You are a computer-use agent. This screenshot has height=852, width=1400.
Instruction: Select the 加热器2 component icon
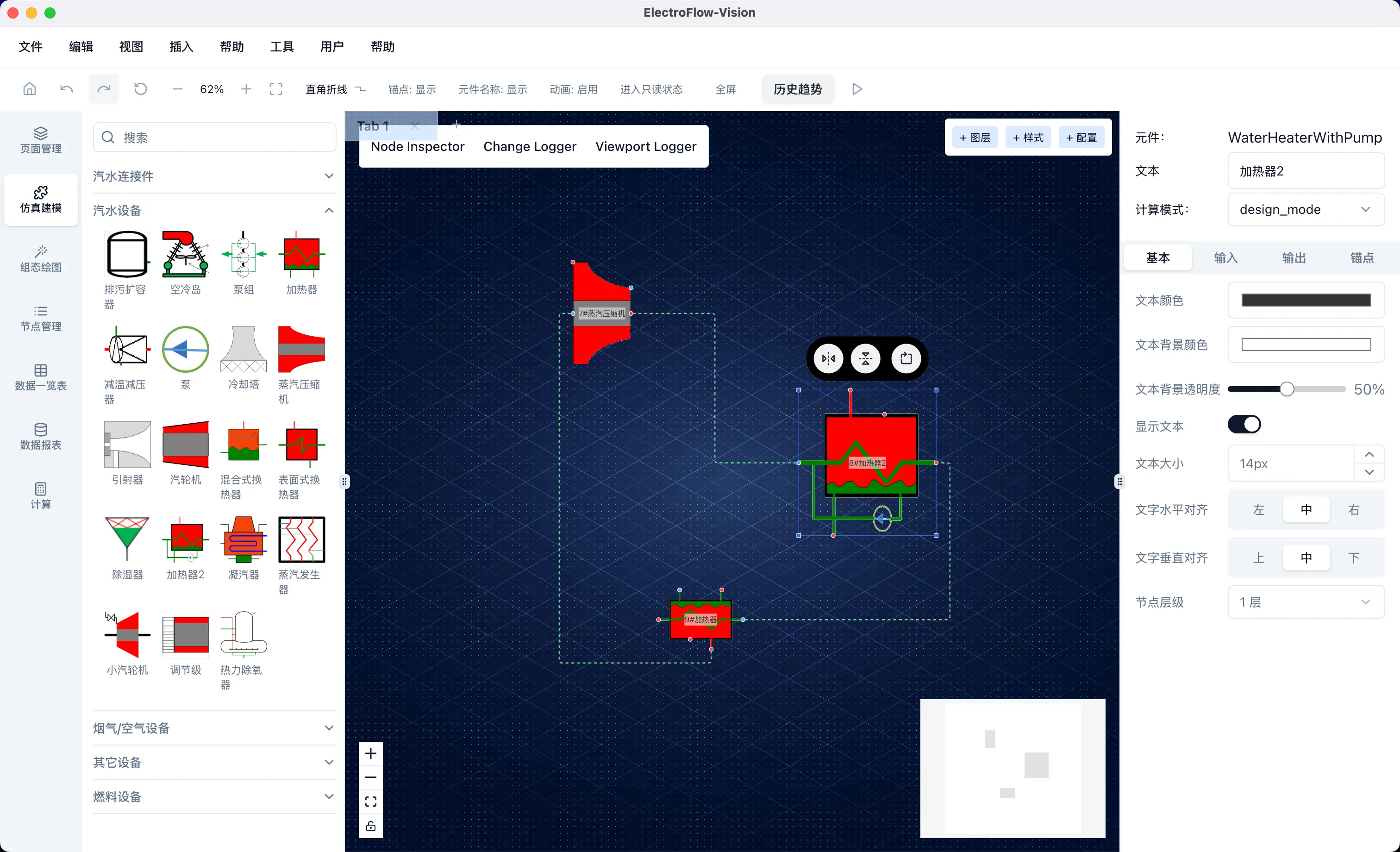tap(185, 539)
